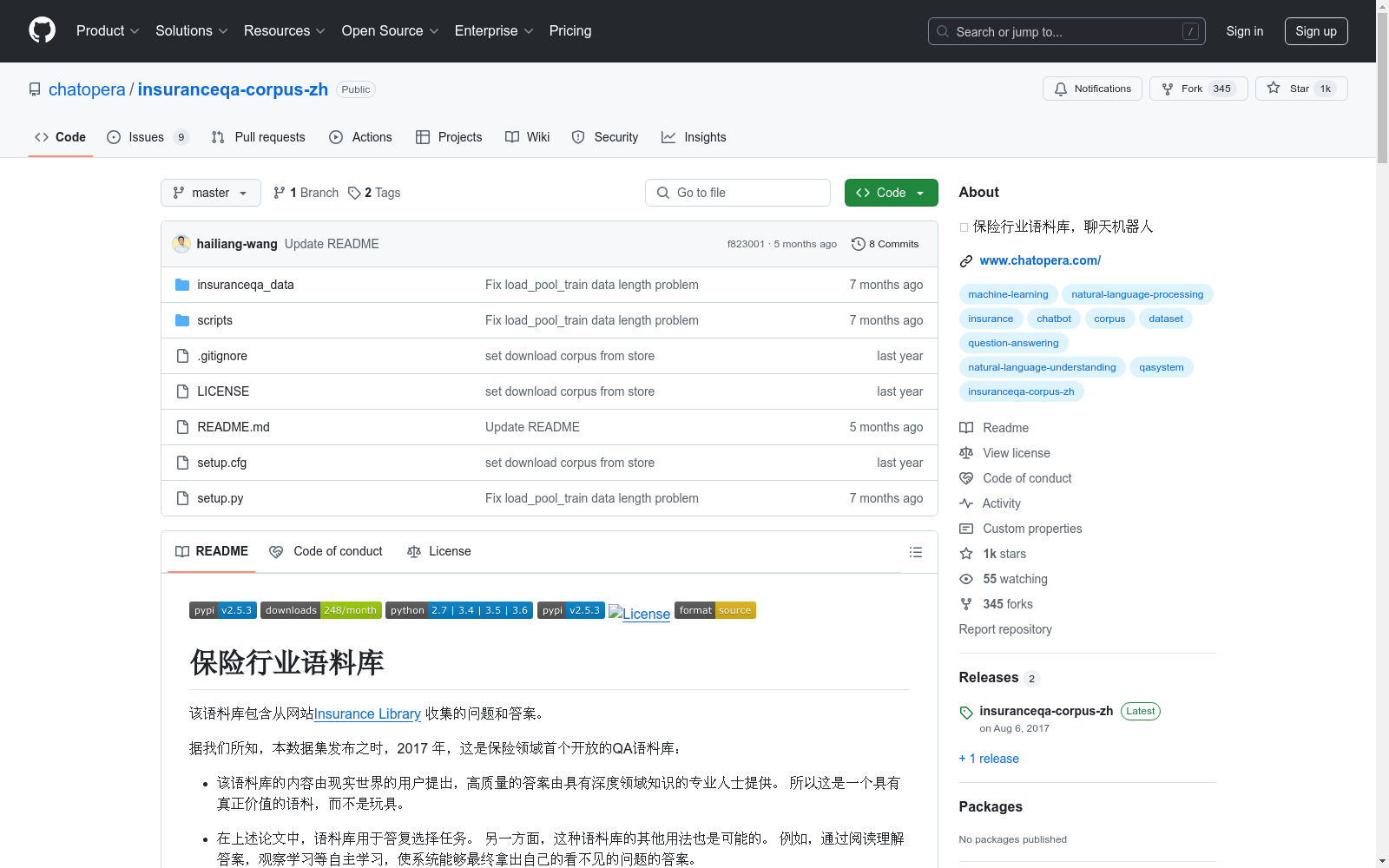Viewport: 1389px width, 868px height.
Task: Click the chatbot topic tag
Action: [1054, 319]
